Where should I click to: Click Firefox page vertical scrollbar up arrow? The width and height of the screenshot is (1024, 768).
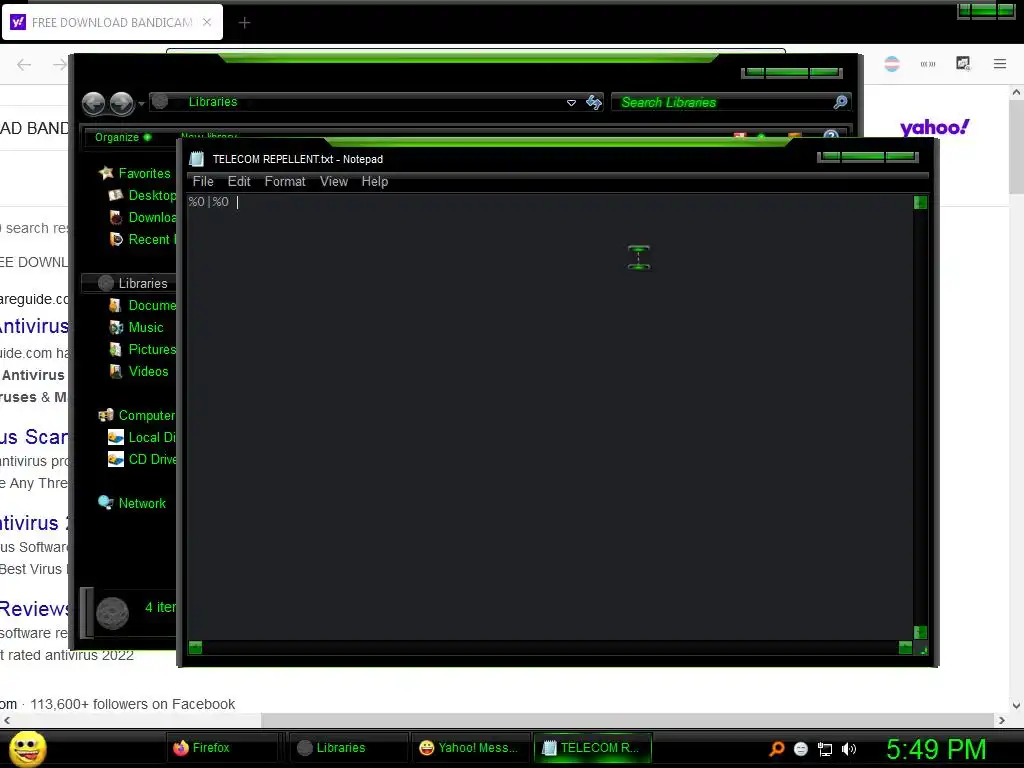pos(1016,93)
